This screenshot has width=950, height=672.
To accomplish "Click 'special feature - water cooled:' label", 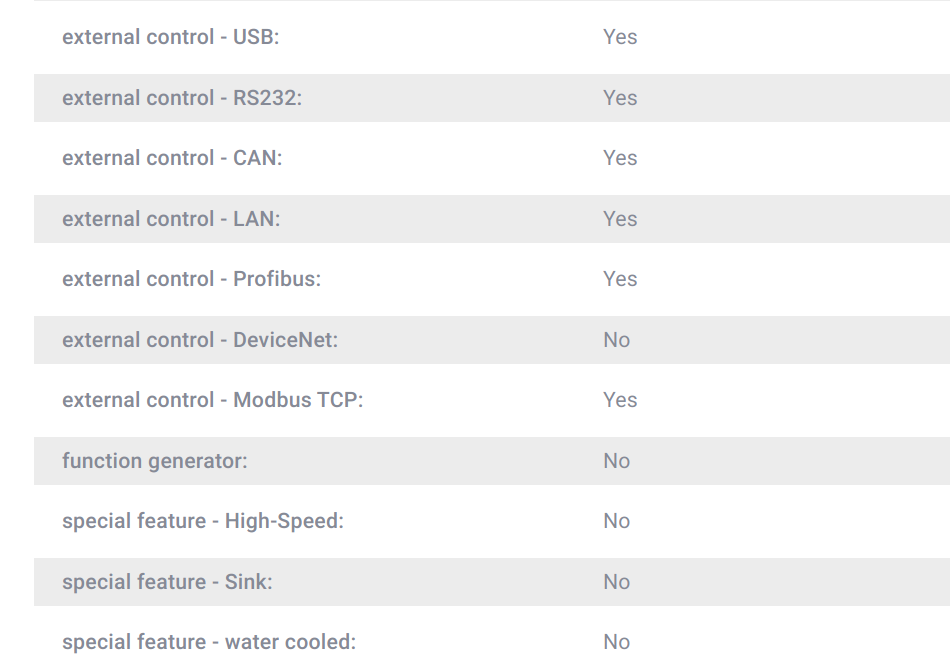I will [209, 642].
